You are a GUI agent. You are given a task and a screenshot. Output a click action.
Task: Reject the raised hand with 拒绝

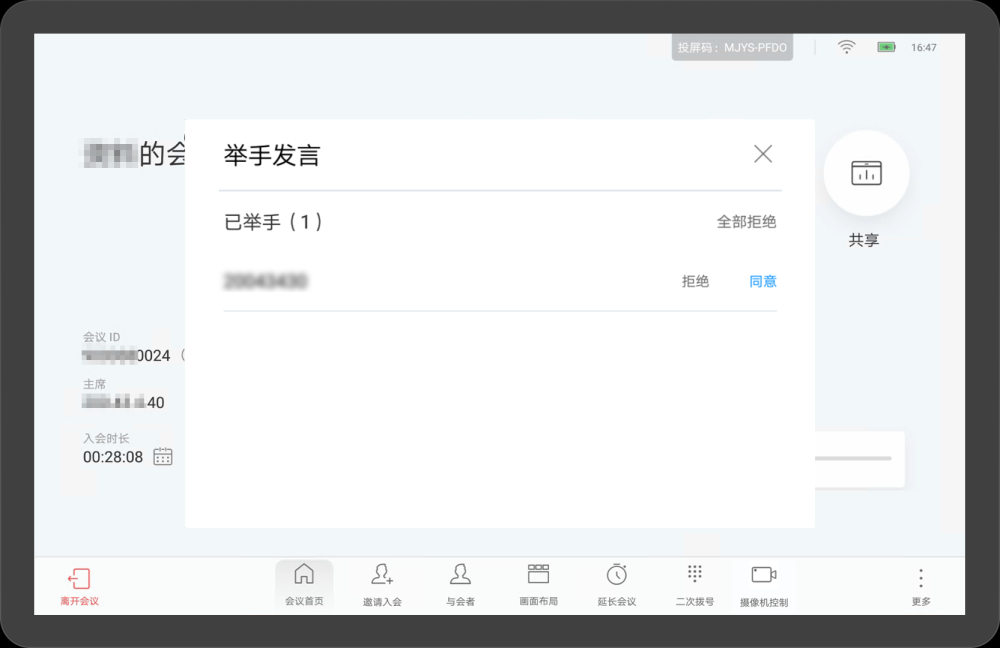(695, 281)
